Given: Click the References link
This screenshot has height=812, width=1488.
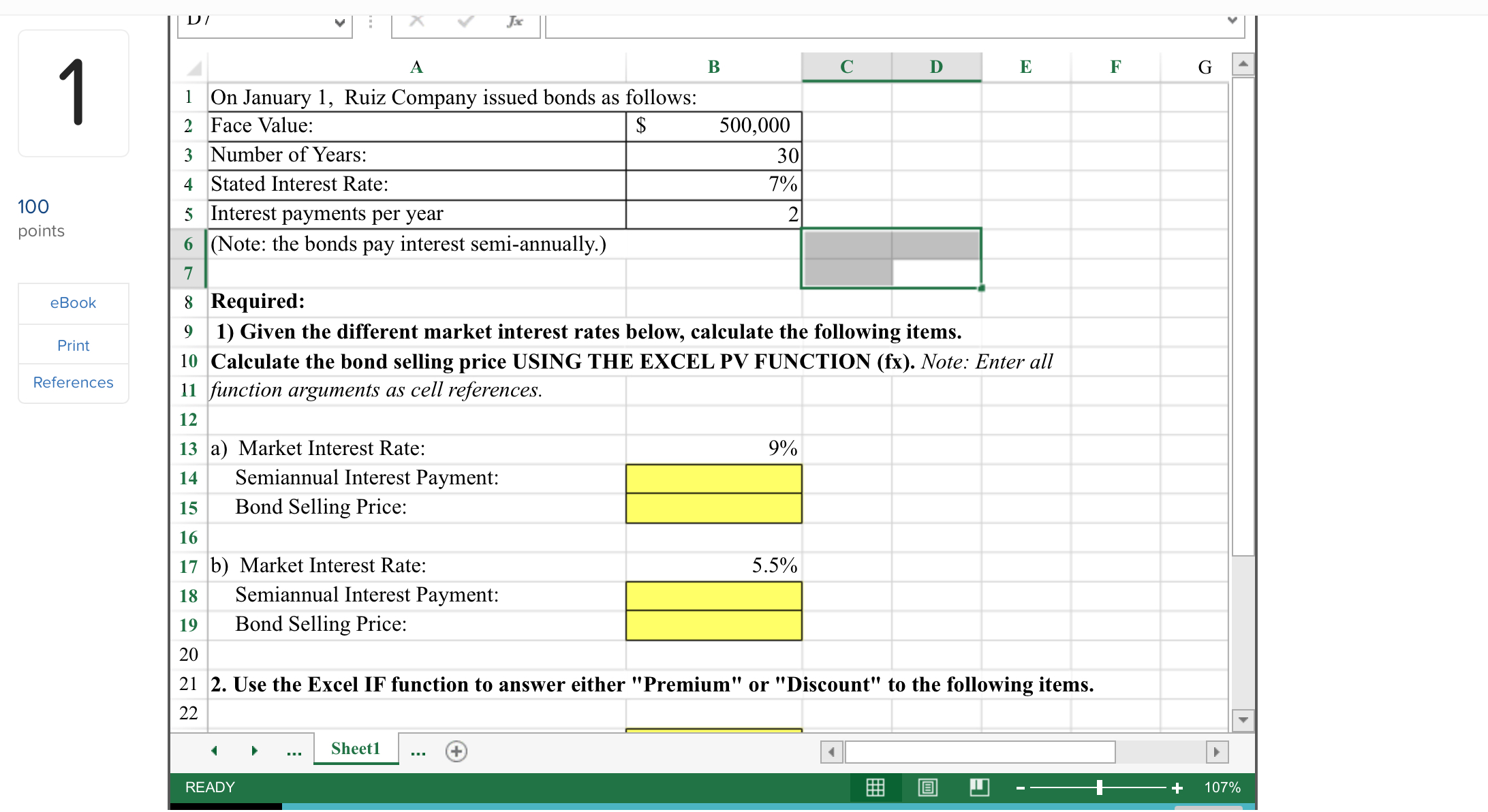Looking at the screenshot, I should click(73, 383).
